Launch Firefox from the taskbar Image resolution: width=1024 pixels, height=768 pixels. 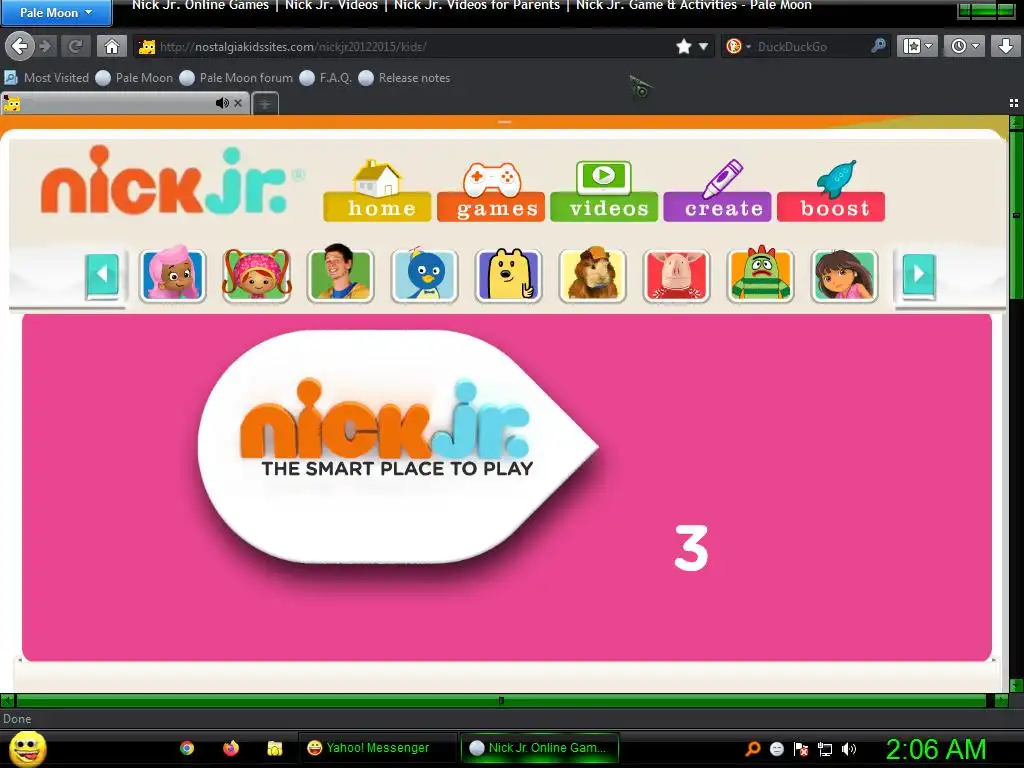(x=231, y=748)
